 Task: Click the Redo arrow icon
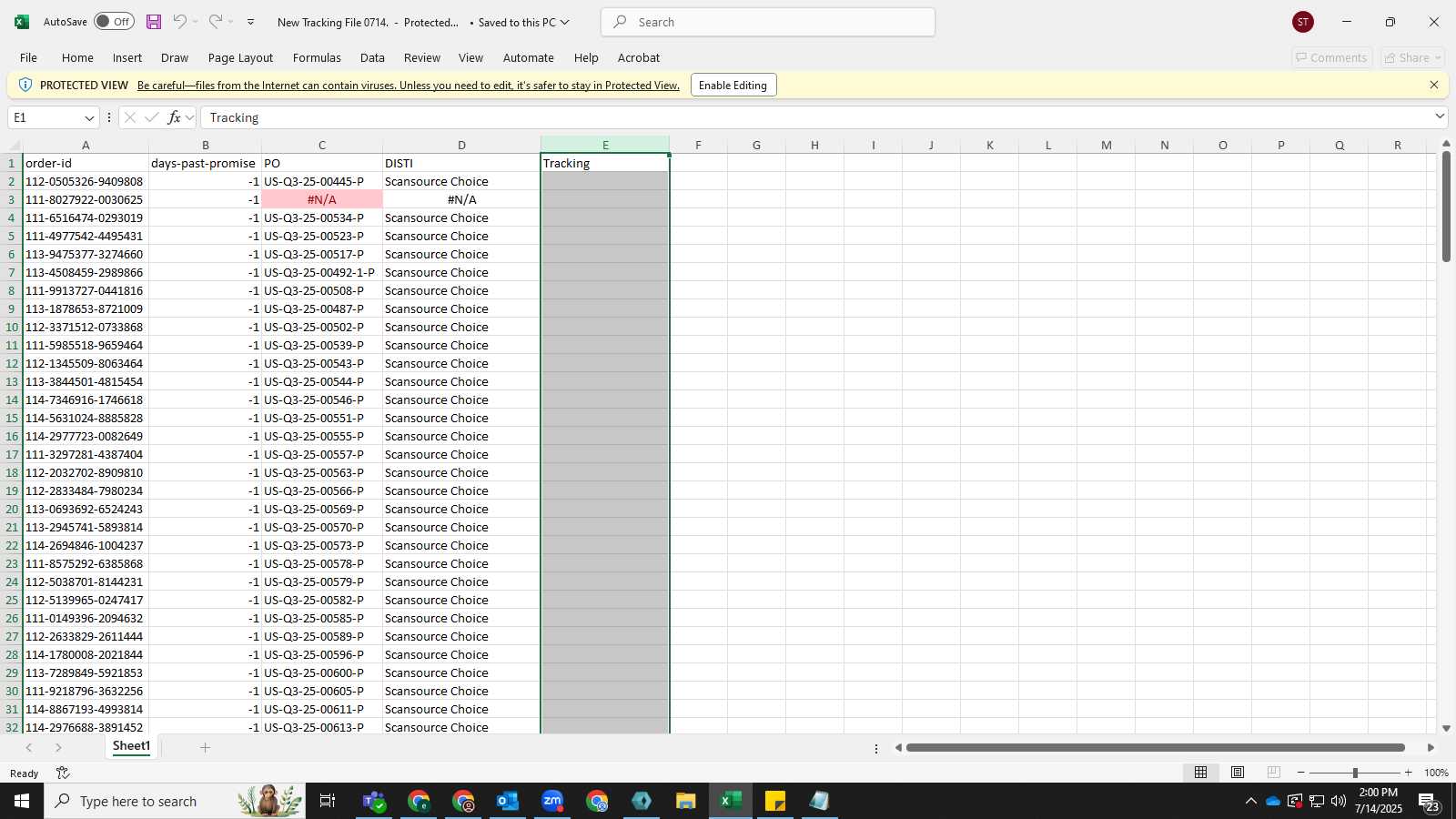coord(216,22)
